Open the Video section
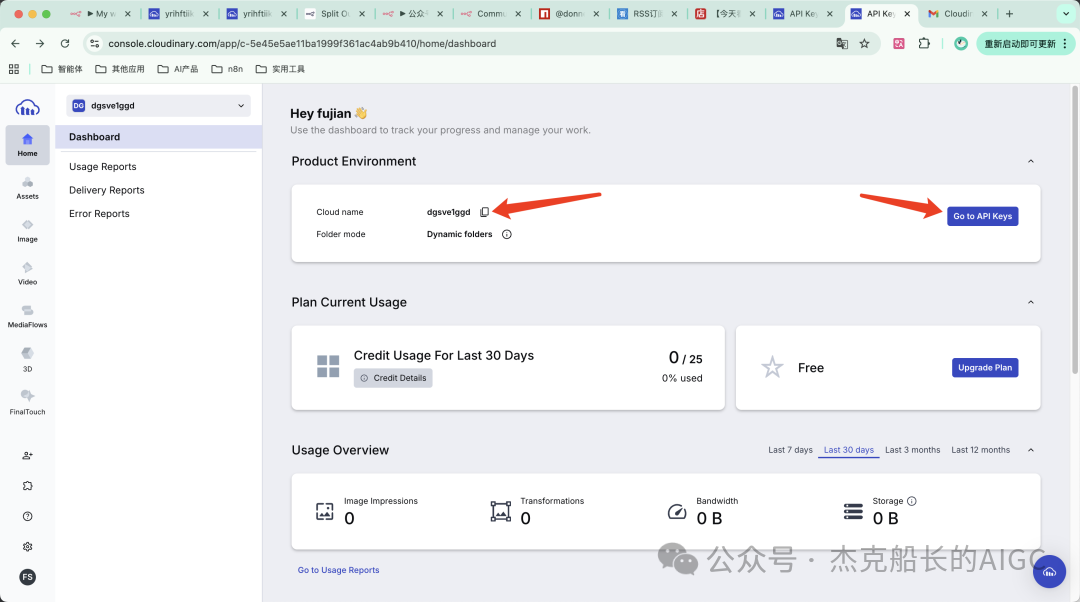The height and width of the screenshot is (602, 1080). pyautogui.click(x=28, y=273)
